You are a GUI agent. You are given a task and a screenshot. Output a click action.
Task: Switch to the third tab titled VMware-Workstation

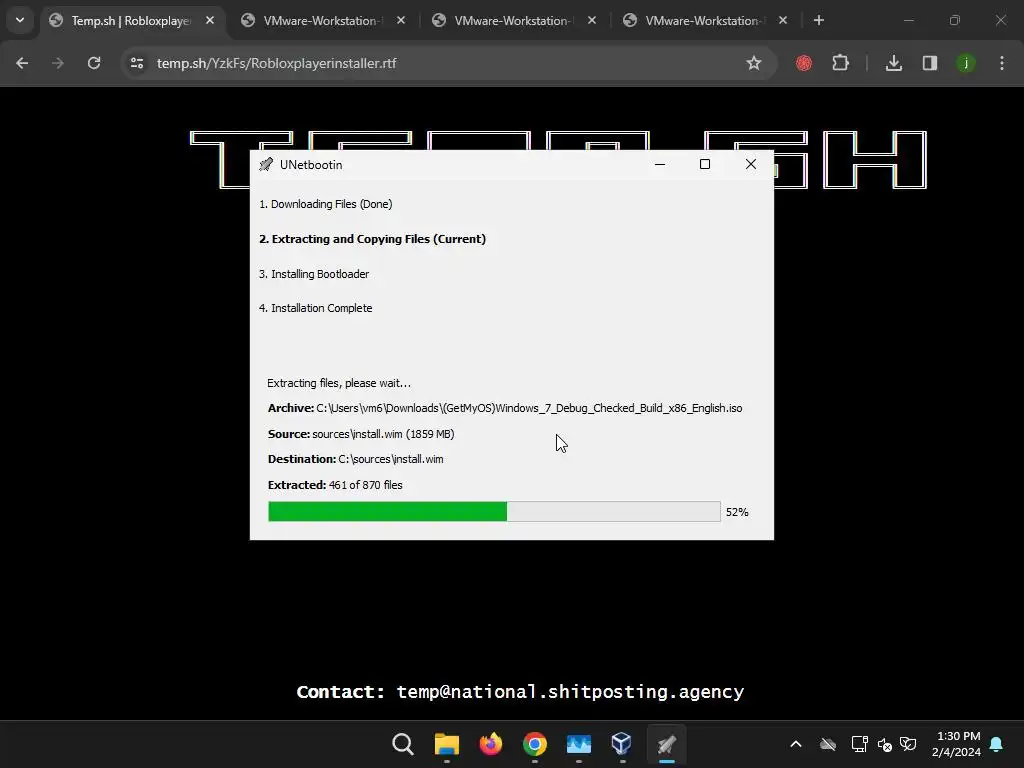[x=511, y=21]
